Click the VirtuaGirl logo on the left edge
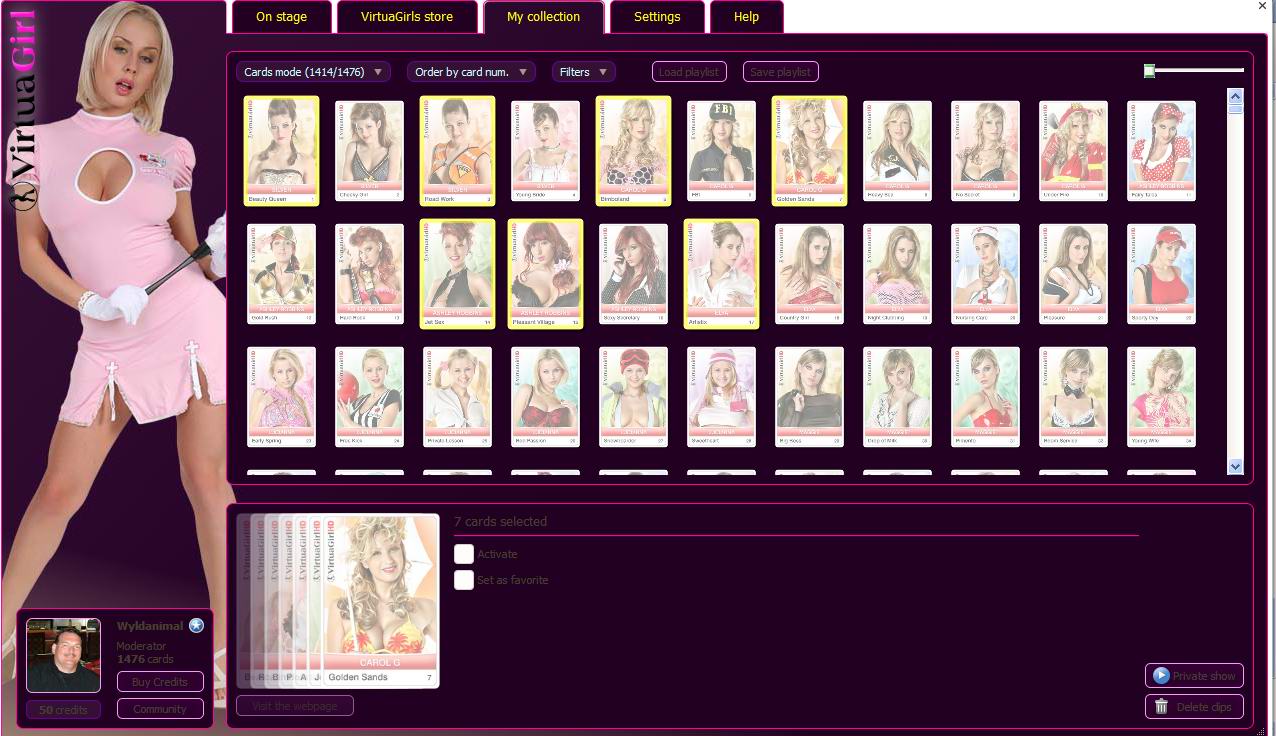The image size is (1276, 736). click(x=22, y=110)
